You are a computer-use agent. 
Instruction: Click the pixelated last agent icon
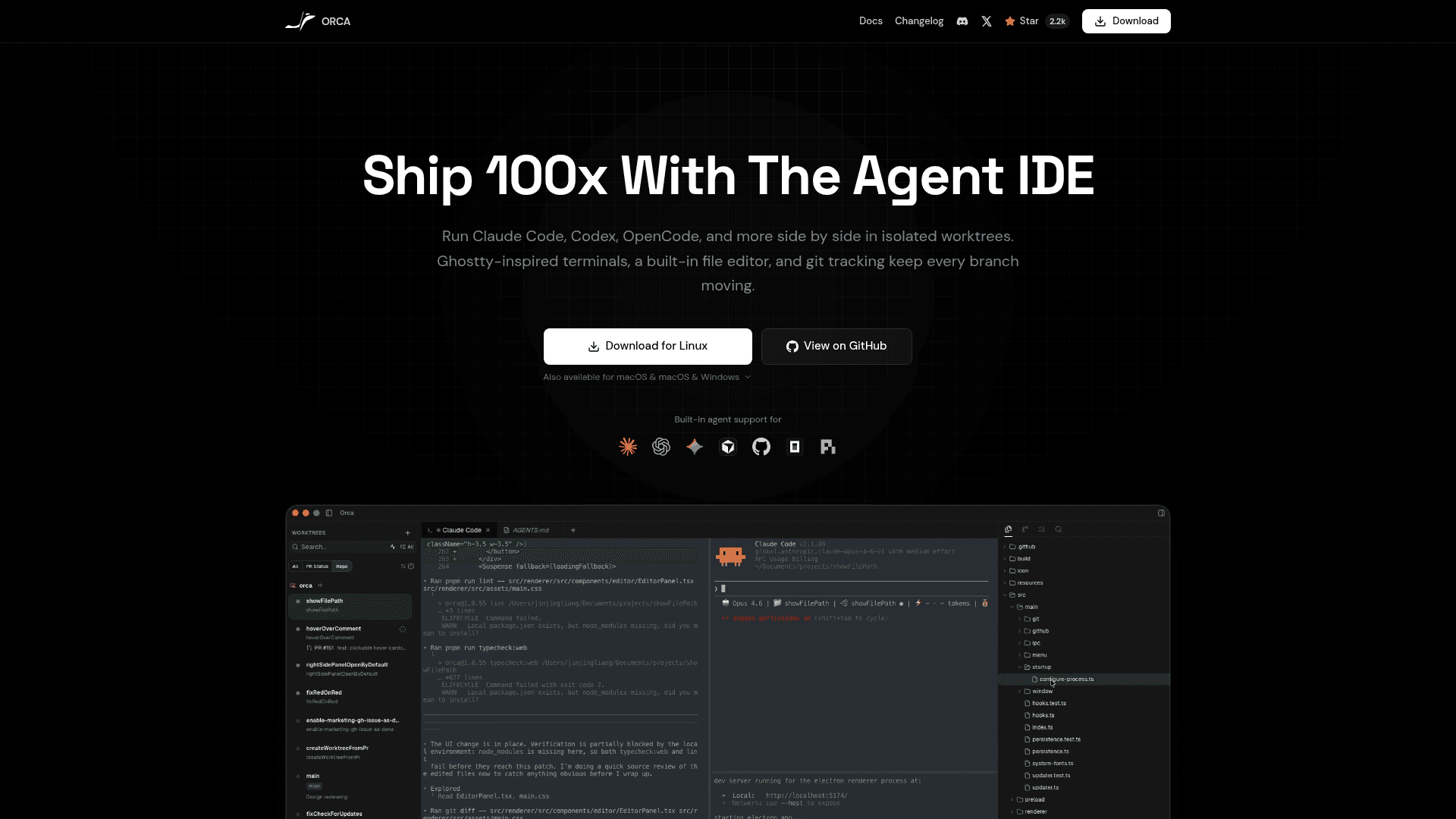click(x=828, y=447)
